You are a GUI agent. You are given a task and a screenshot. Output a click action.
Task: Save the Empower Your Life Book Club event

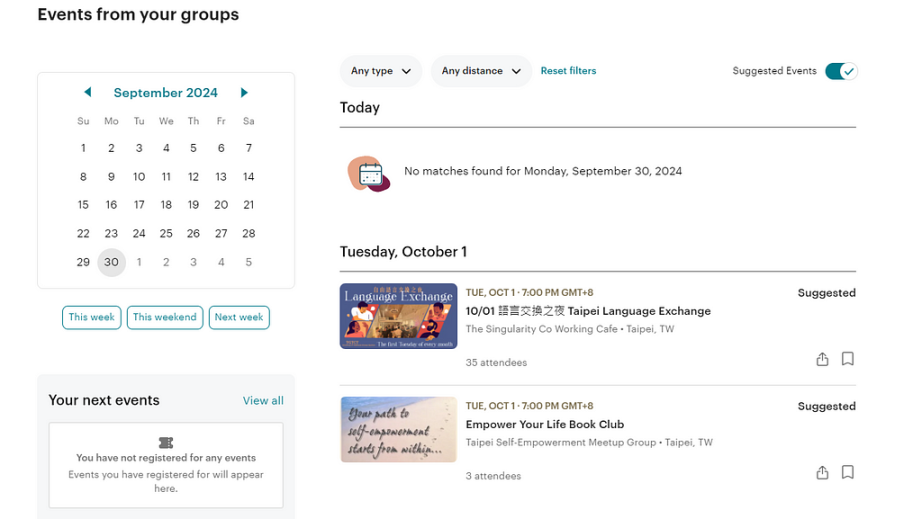click(x=847, y=473)
